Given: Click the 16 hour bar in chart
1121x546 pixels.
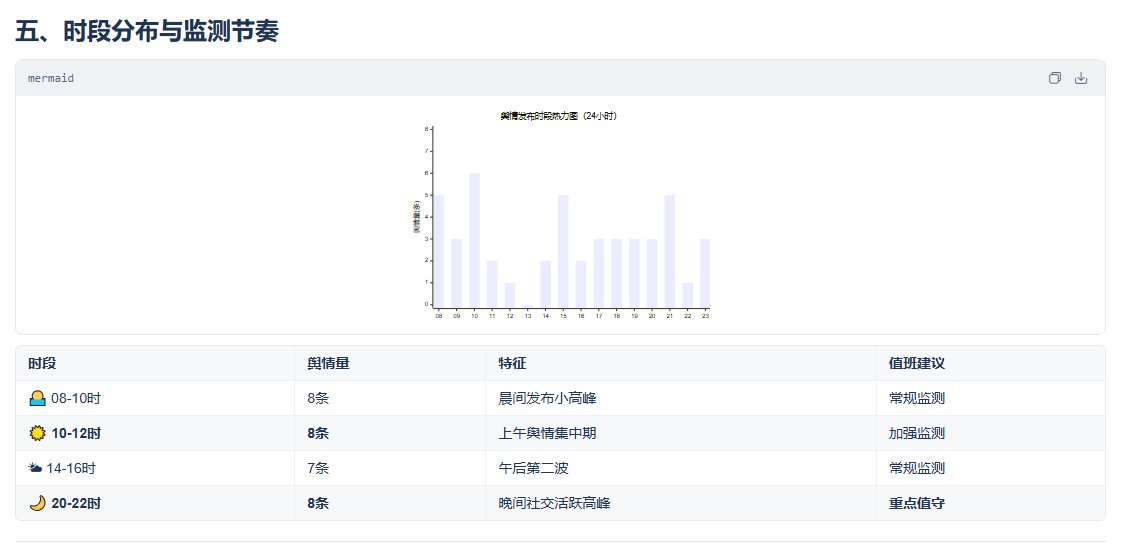Looking at the screenshot, I should tap(581, 284).
